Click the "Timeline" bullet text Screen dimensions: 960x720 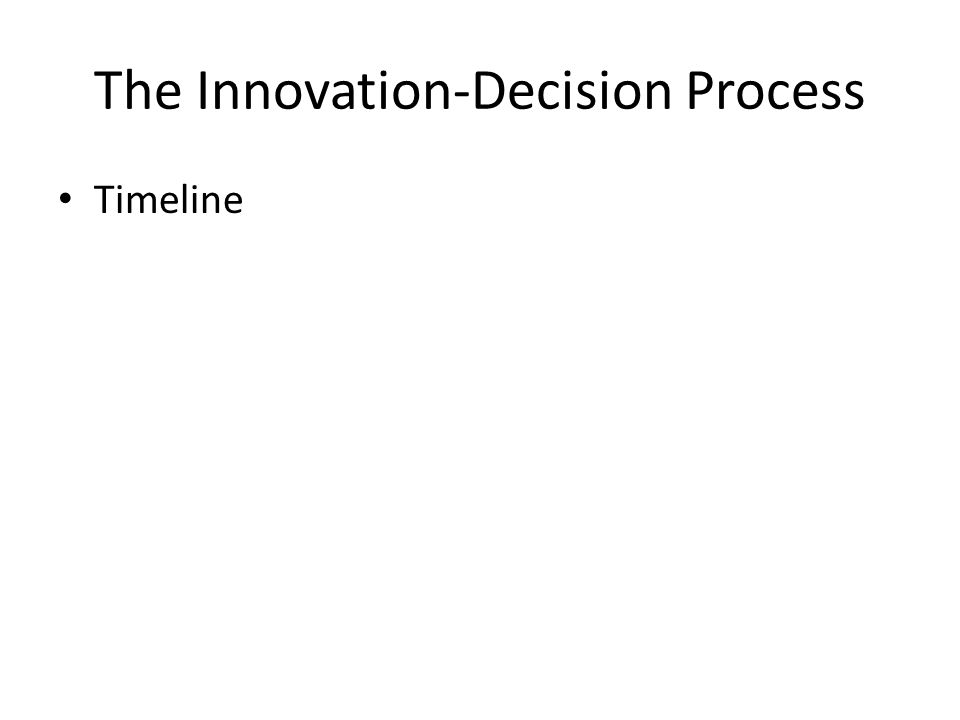168,199
